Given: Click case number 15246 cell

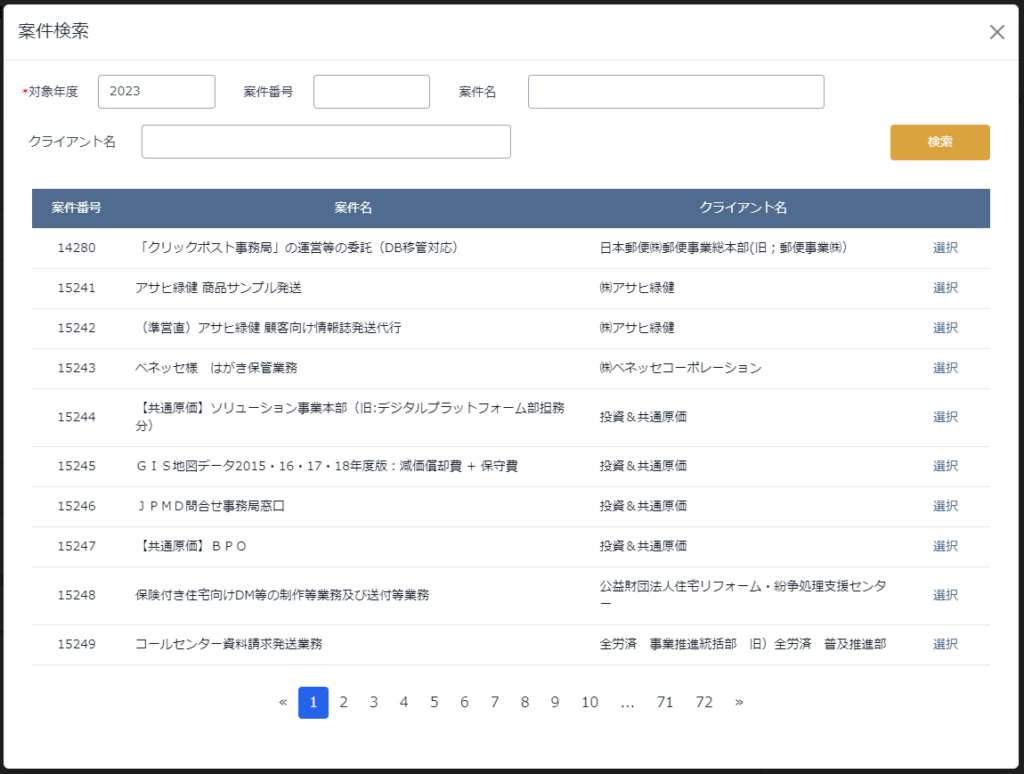Looking at the screenshot, I should (x=76, y=506).
